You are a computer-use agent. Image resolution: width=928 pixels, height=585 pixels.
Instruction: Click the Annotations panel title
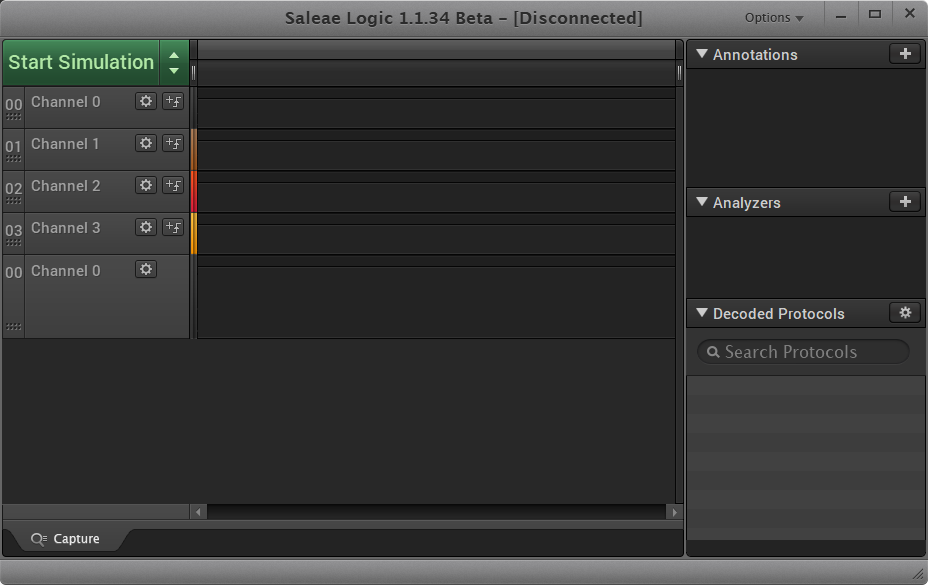pyautogui.click(x=755, y=54)
